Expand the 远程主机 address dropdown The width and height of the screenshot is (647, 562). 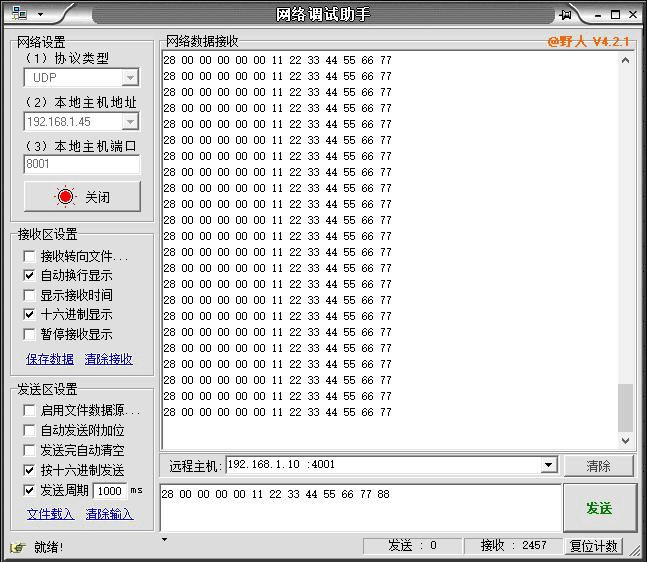point(548,465)
